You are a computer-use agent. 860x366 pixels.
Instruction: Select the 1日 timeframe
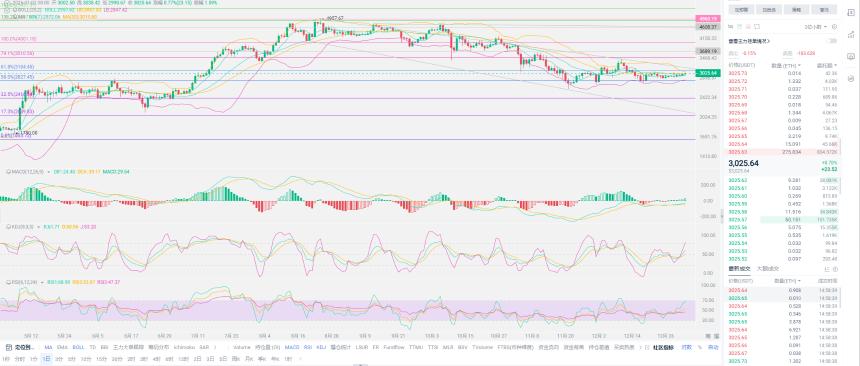point(47,358)
